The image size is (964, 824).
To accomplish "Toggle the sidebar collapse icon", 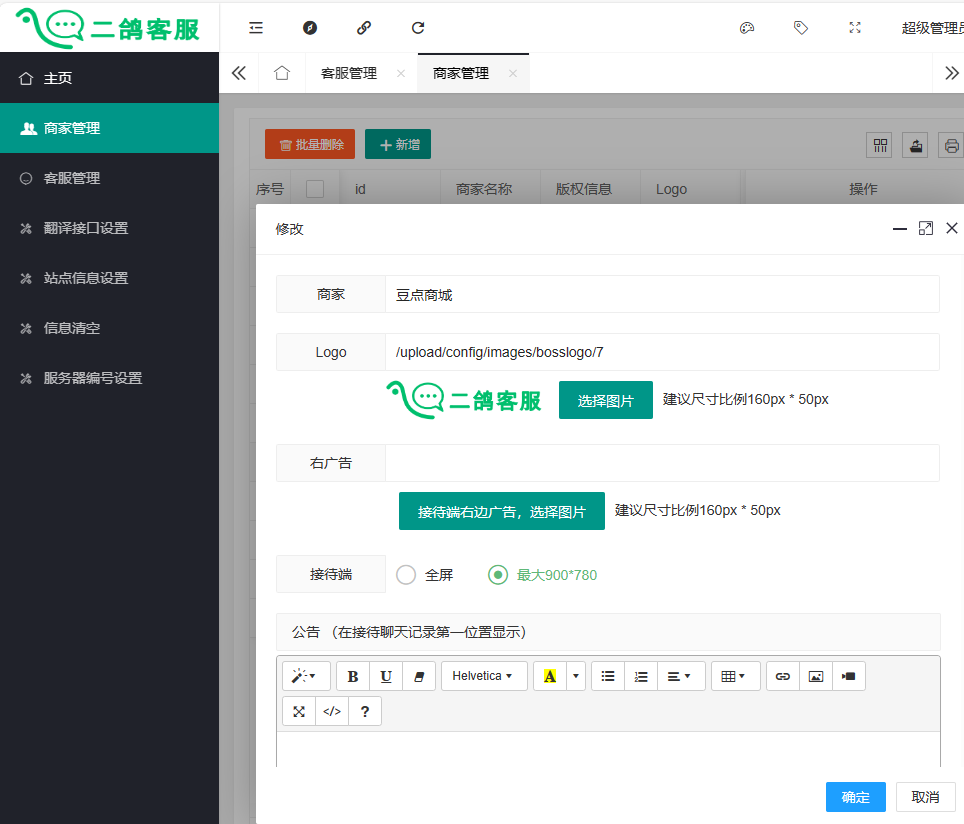I will click(256, 28).
